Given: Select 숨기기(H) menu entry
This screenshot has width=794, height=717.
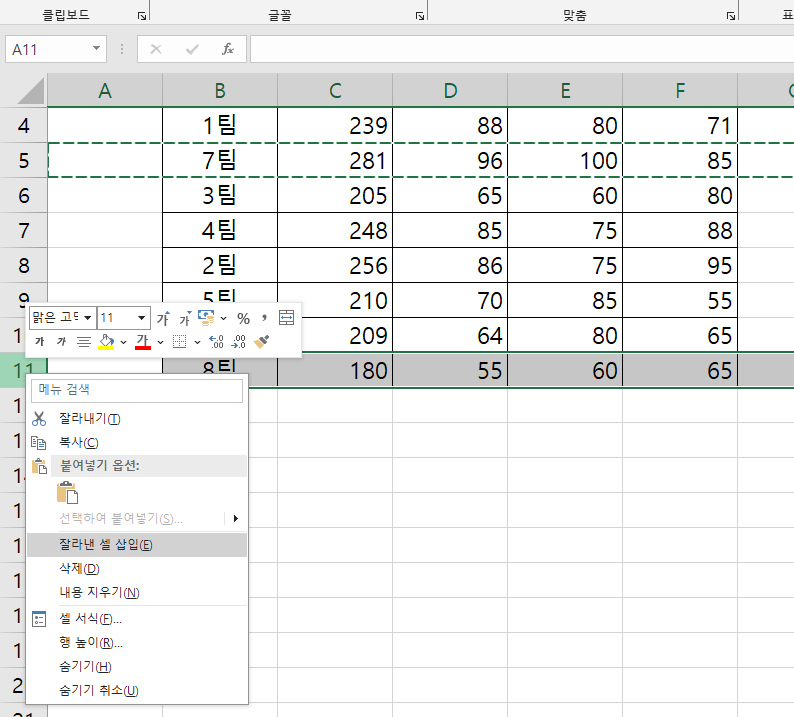Looking at the screenshot, I should 137,667.
